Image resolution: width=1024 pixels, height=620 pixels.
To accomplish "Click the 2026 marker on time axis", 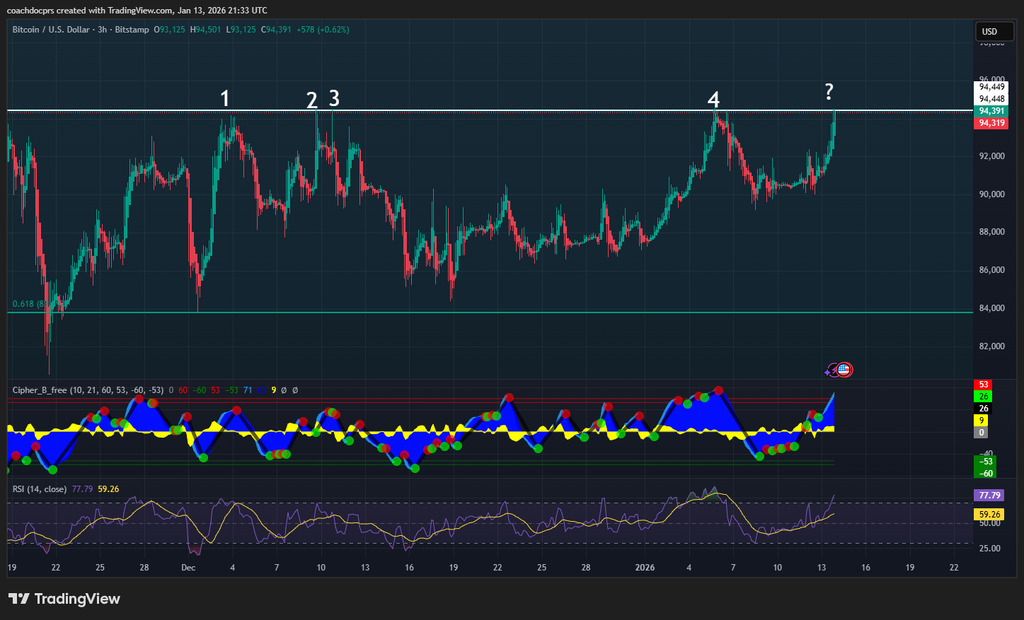I will click(x=645, y=567).
